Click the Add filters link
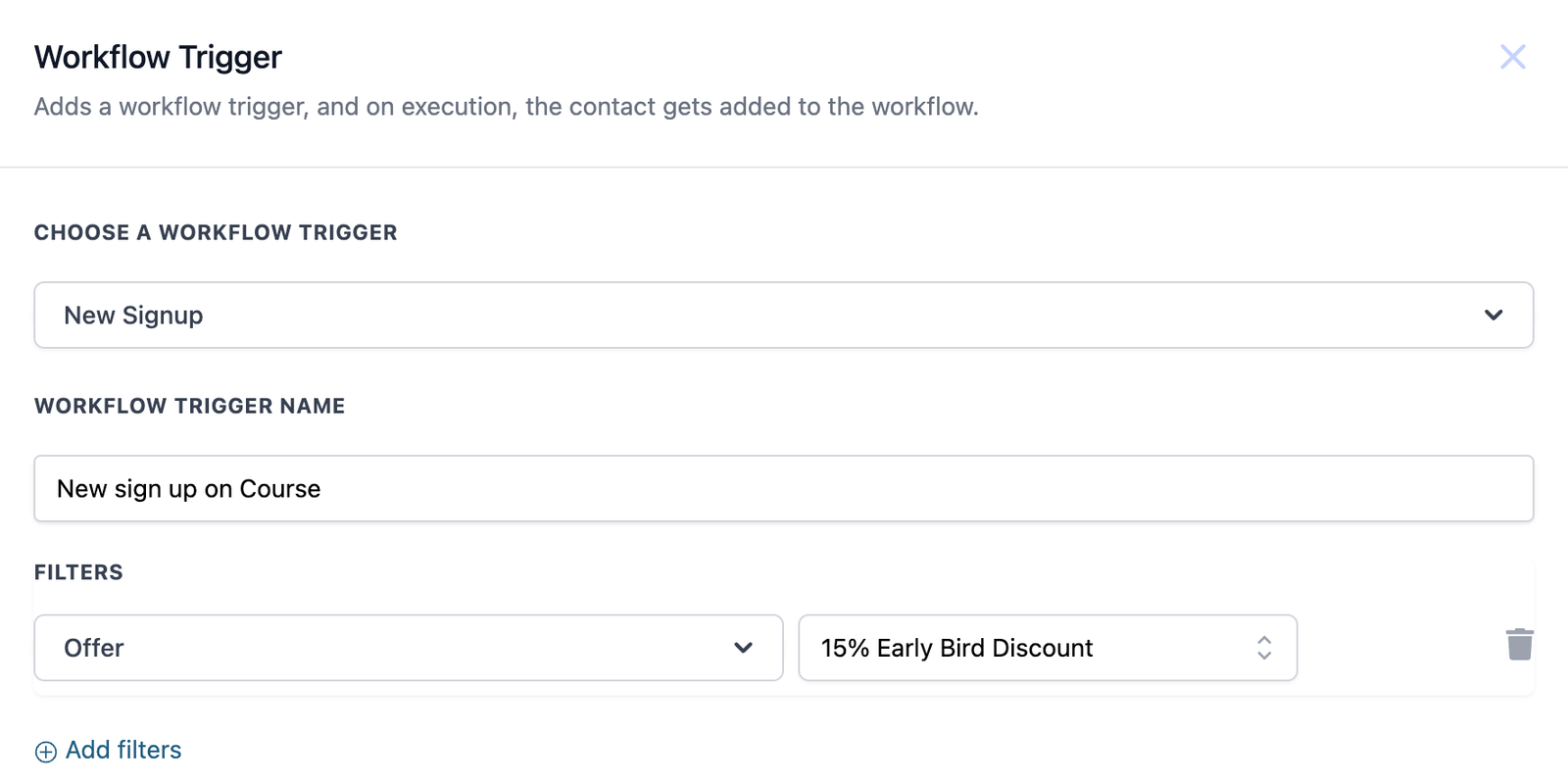The width and height of the screenshot is (1568, 784). (x=123, y=751)
